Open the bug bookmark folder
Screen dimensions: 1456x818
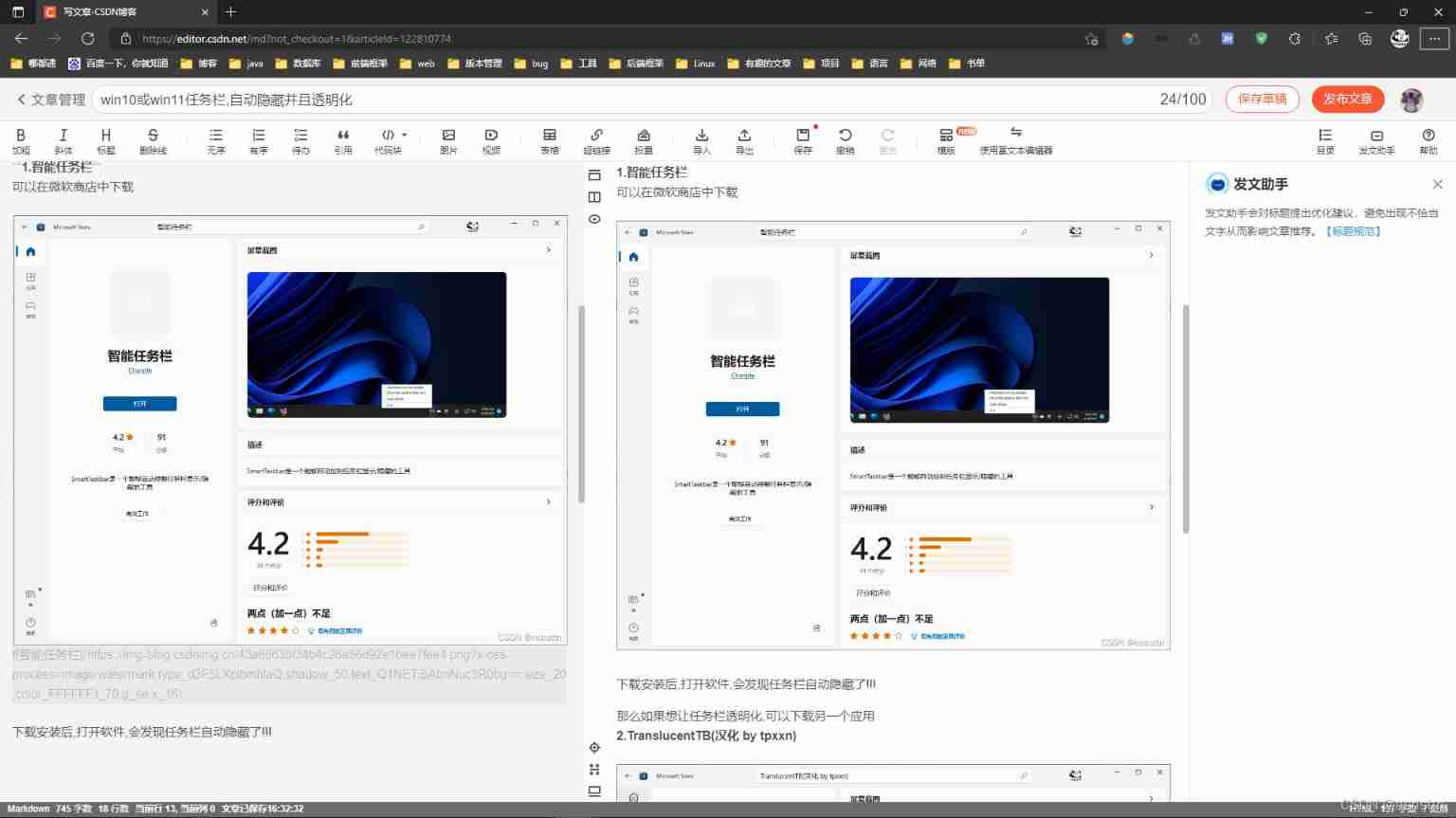pos(531,64)
